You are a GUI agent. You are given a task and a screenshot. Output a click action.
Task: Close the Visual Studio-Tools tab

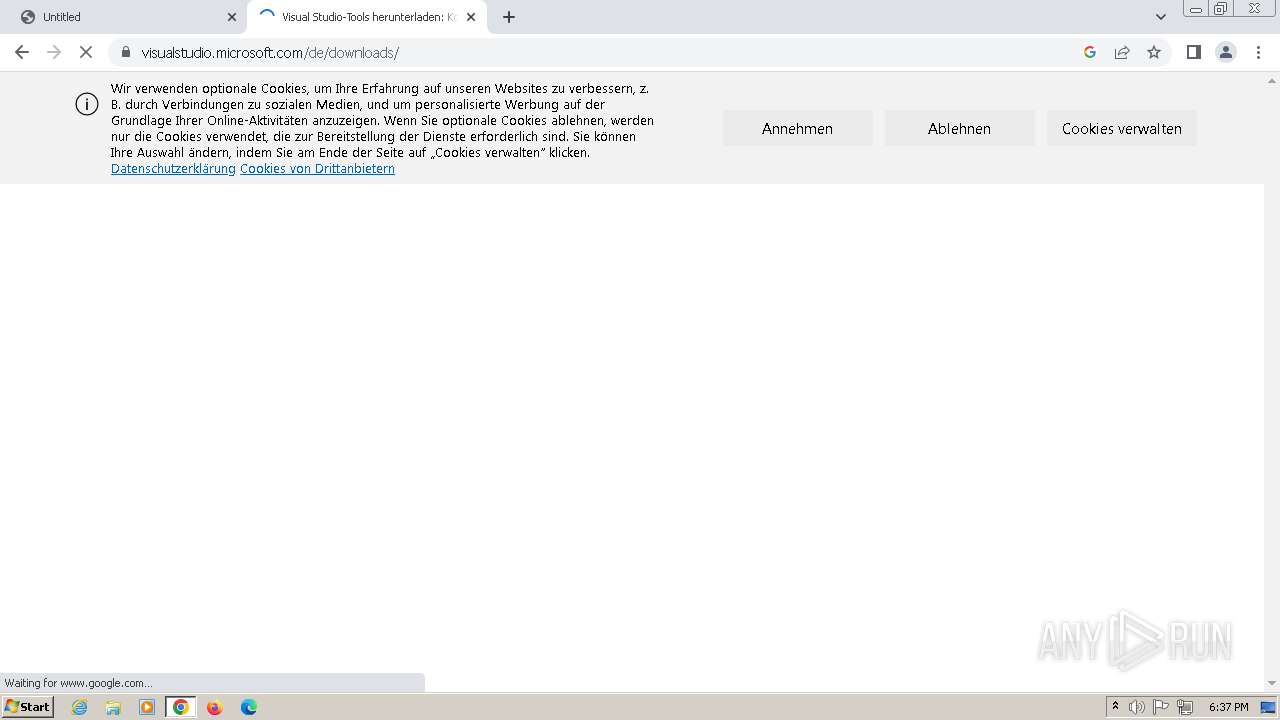click(471, 17)
